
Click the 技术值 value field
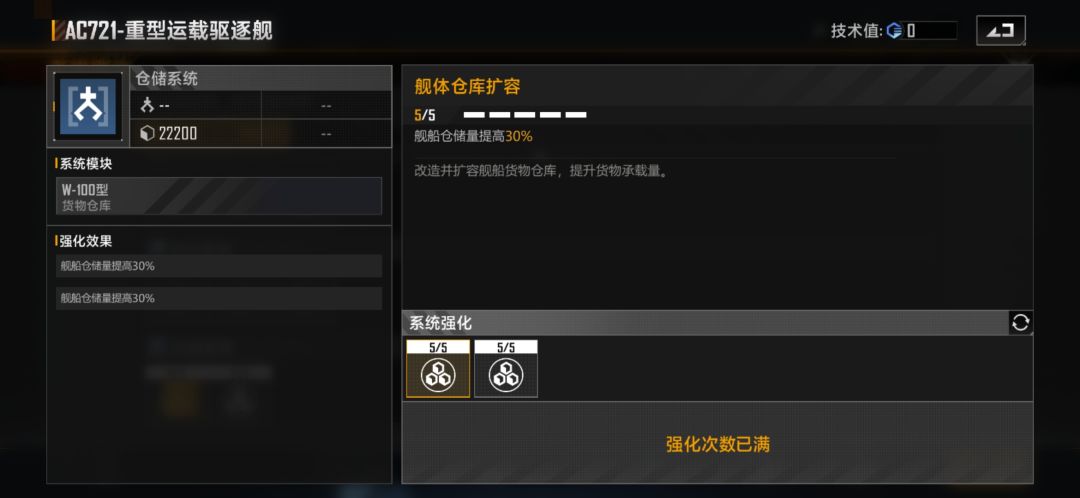pyautogui.click(x=930, y=30)
